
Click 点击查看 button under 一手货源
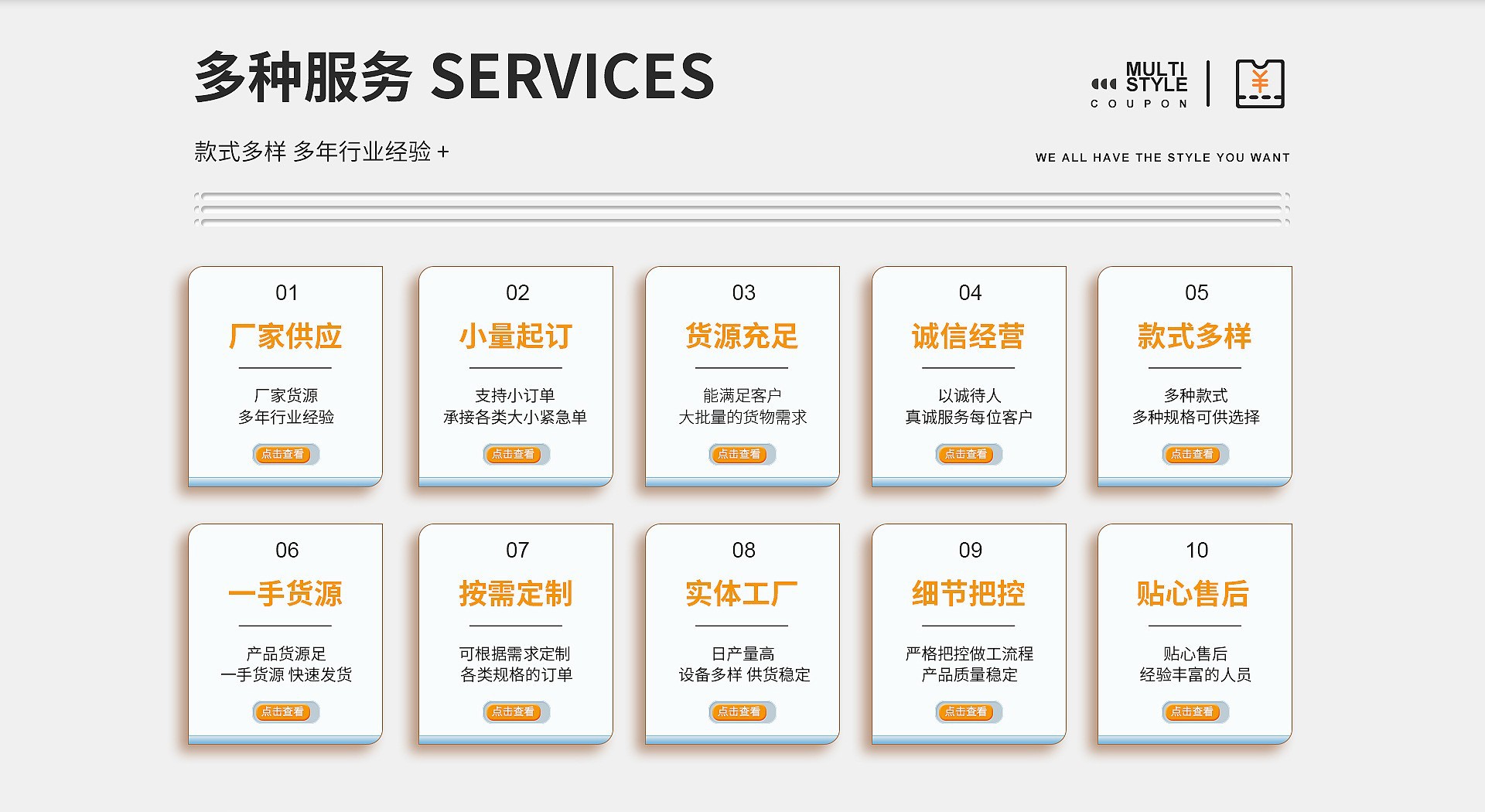286,712
